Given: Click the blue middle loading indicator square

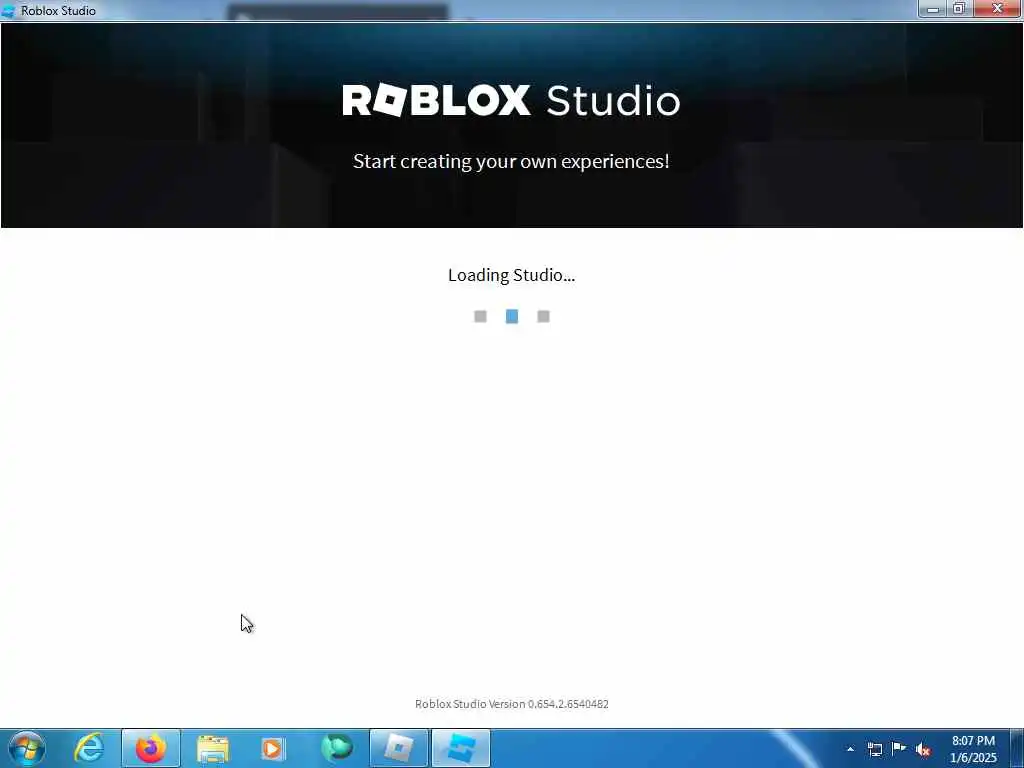Looking at the screenshot, I should tap(512, 317).
